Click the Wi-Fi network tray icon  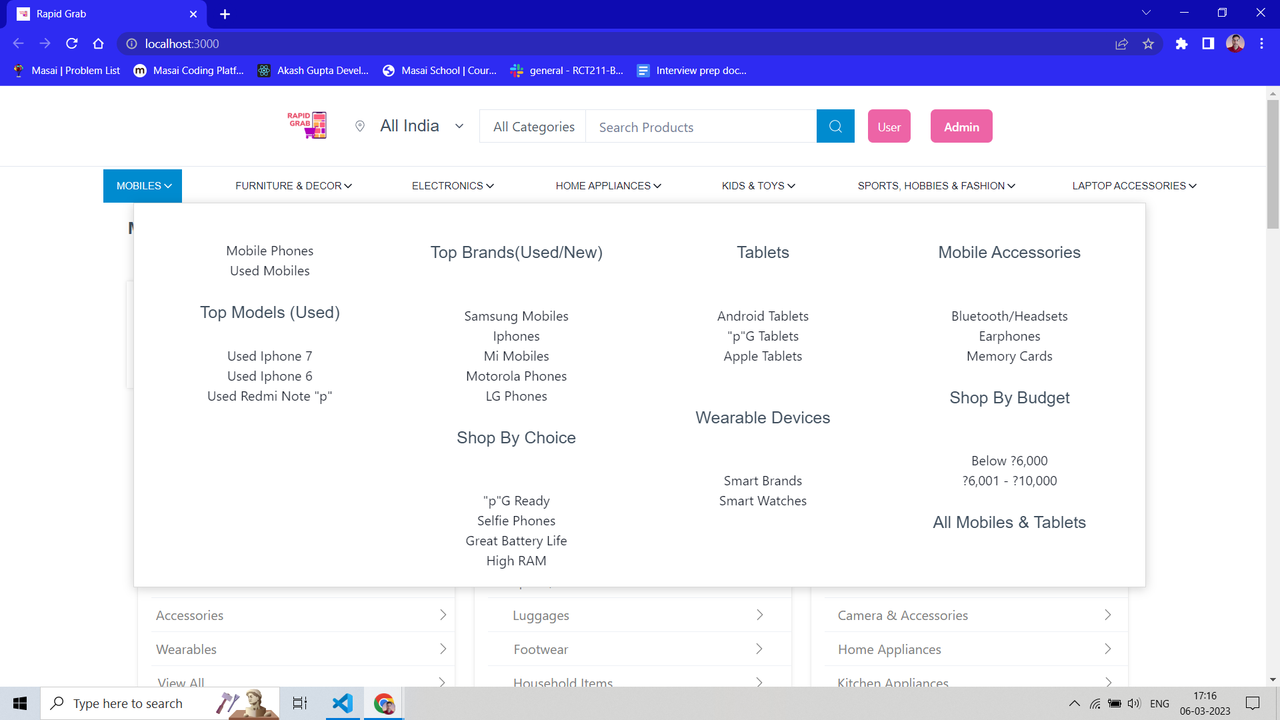tap(1095, 704)
